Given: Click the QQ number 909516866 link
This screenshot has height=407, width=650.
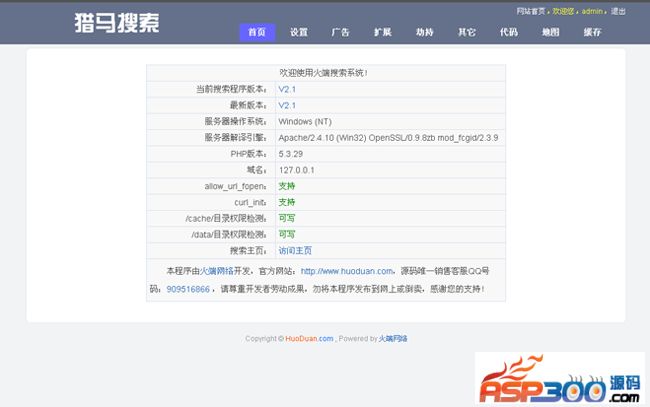Looking at the screenshot, I should click(x=188, y=289).
